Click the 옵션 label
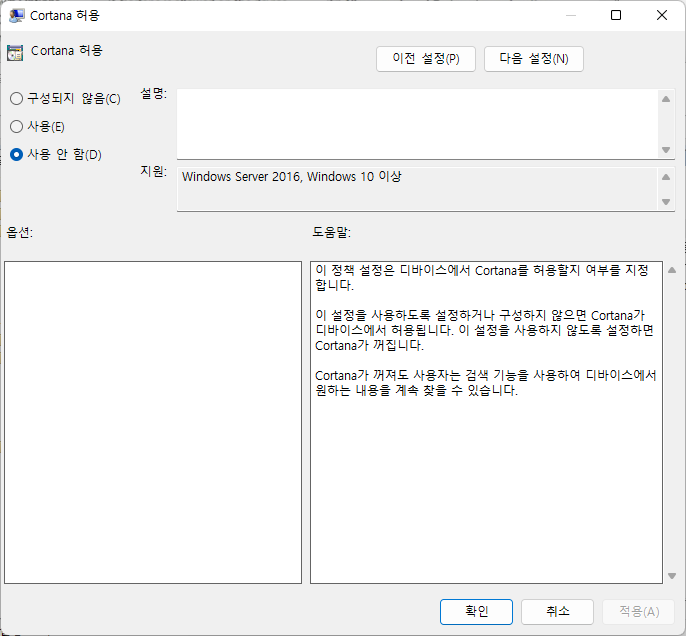 tap(20, 232)
